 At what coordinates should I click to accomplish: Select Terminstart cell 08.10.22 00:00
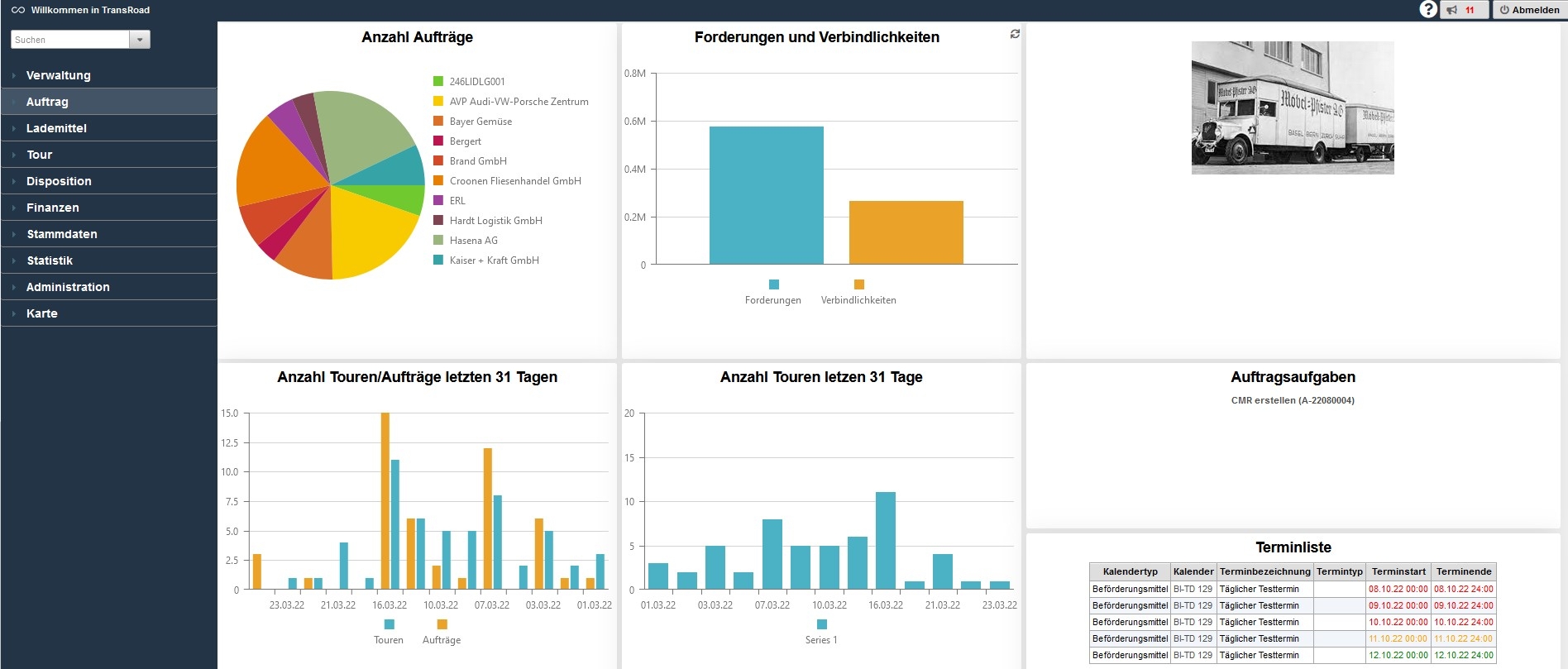point(1398,589)
